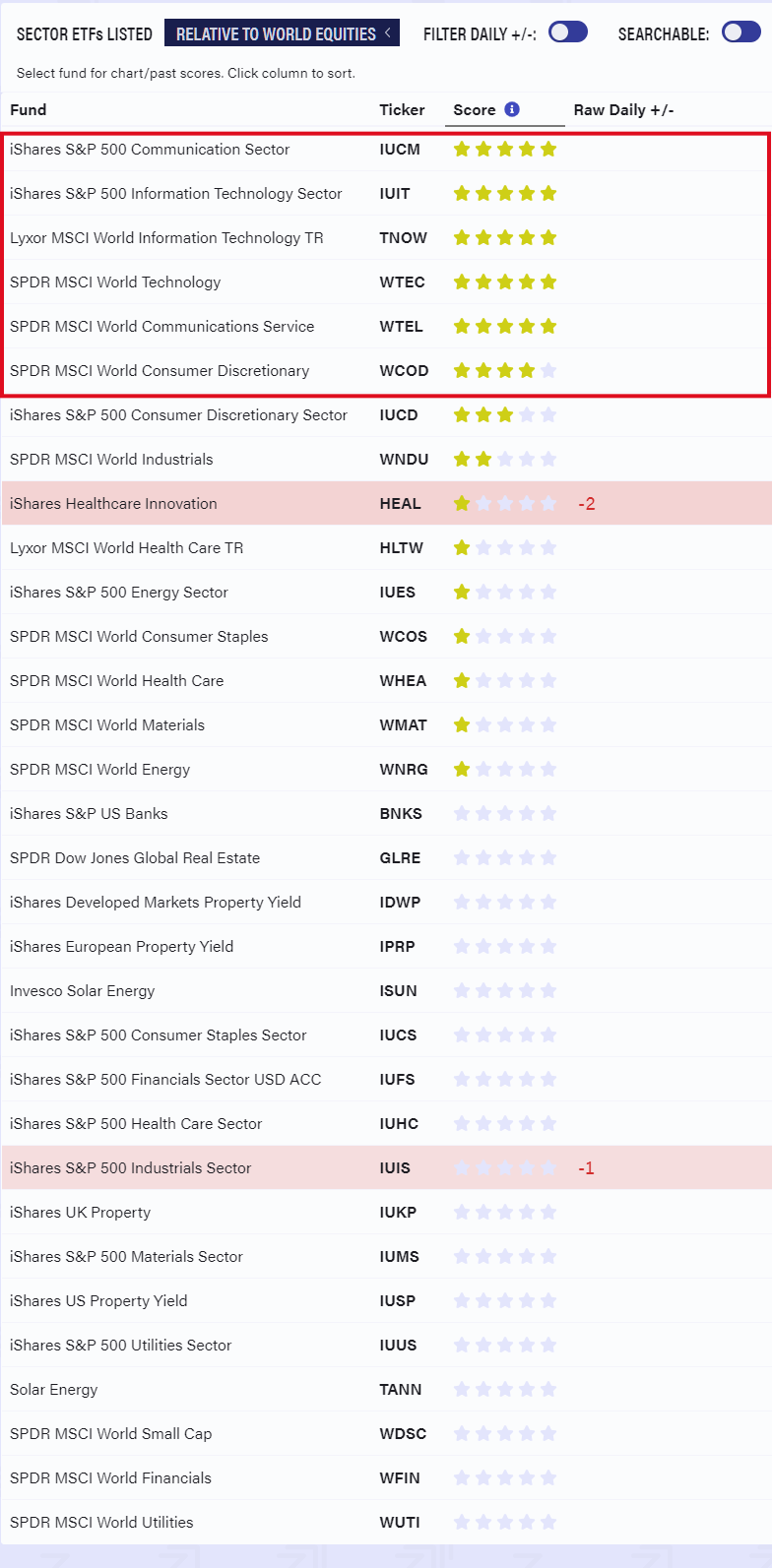
Task: Click the empty star rating for GLRE
Action: tap(505, 858)
